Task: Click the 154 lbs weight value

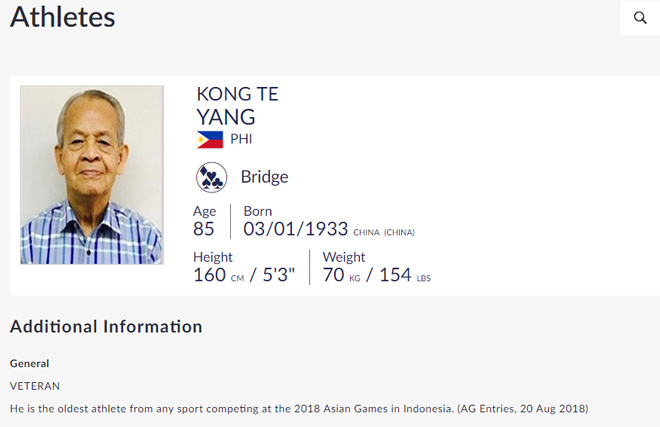Action: 404,274
